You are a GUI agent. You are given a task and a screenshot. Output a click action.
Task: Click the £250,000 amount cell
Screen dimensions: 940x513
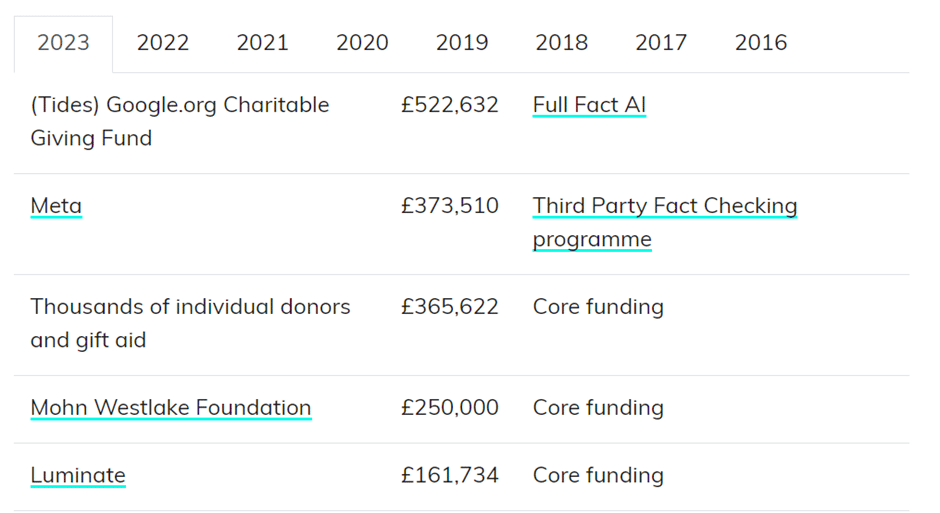coord(450,408)
